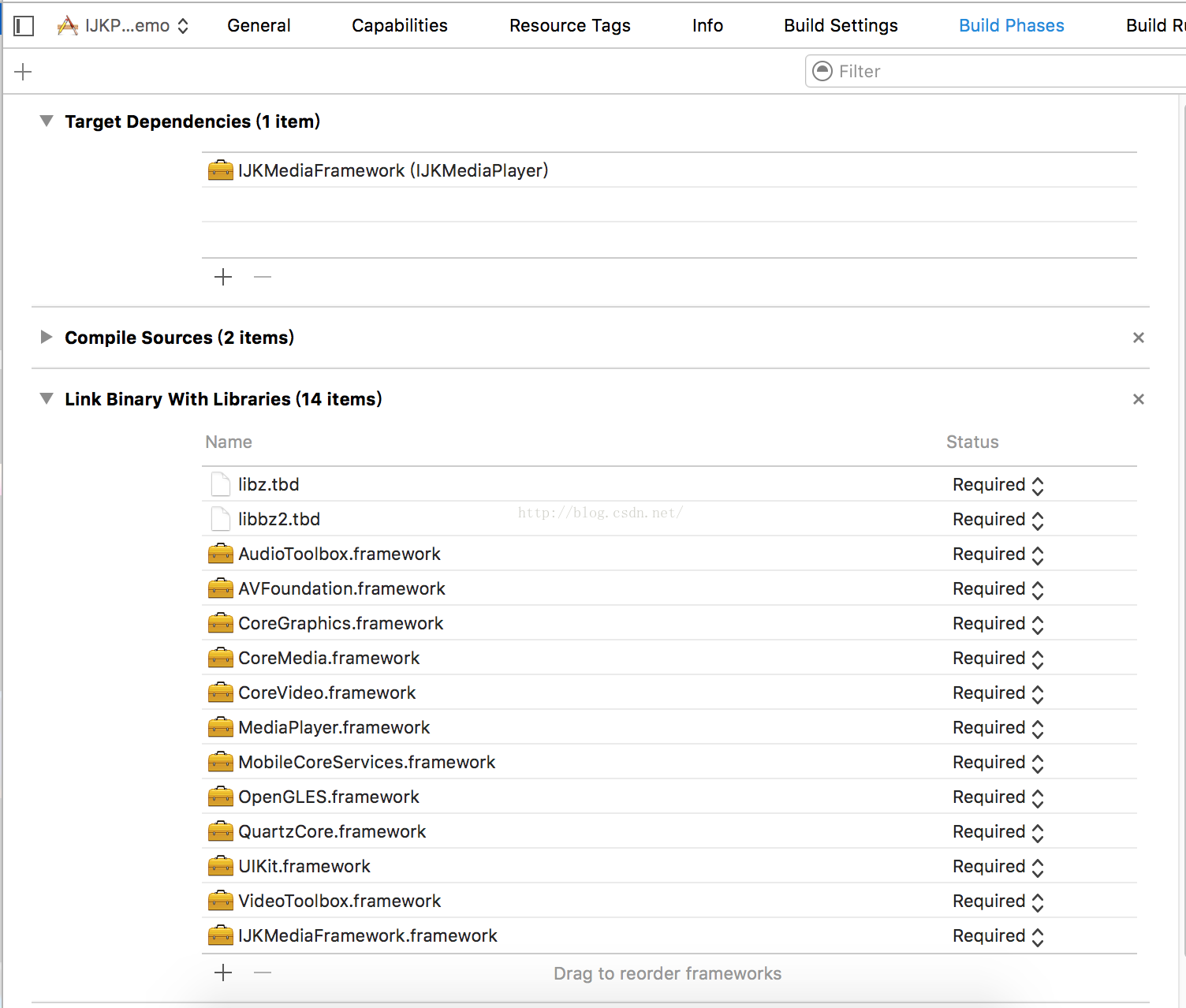Open status popup for IJKMediaFramework.framework
1186x1008 pixels.
point(998,936)
